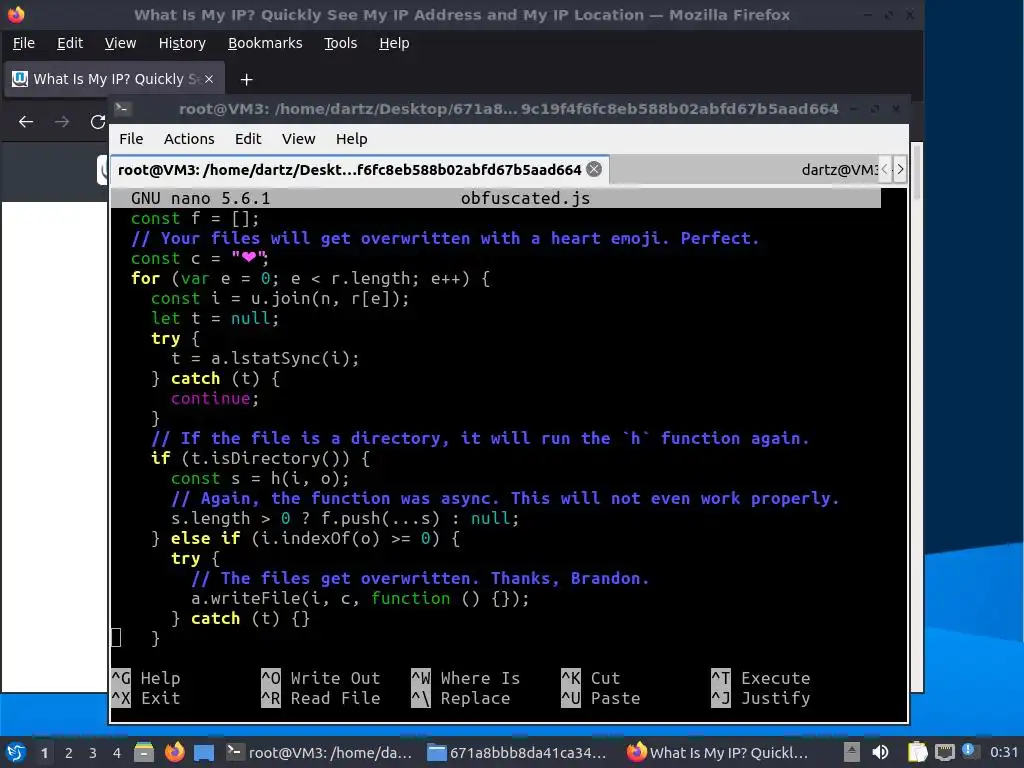Close the root@VM3 terminal tab
Viewport: 1024px width, 768px height.
coord(594,170)
